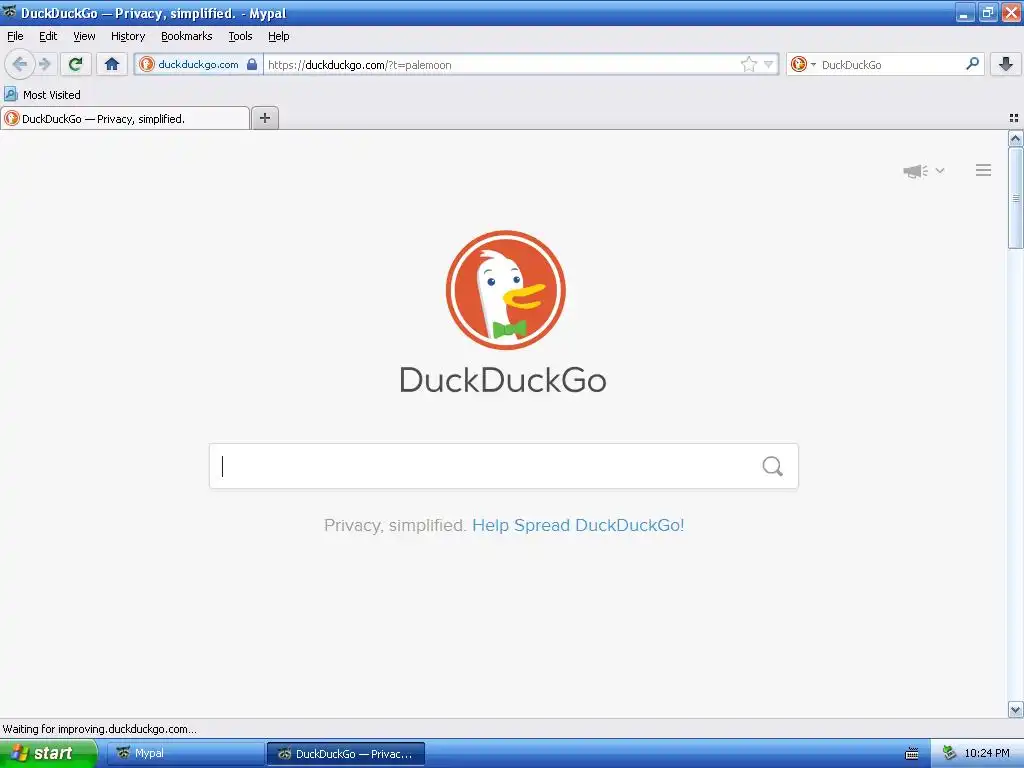
Task: Focus the URL address field
Action: tap(500, 65)
